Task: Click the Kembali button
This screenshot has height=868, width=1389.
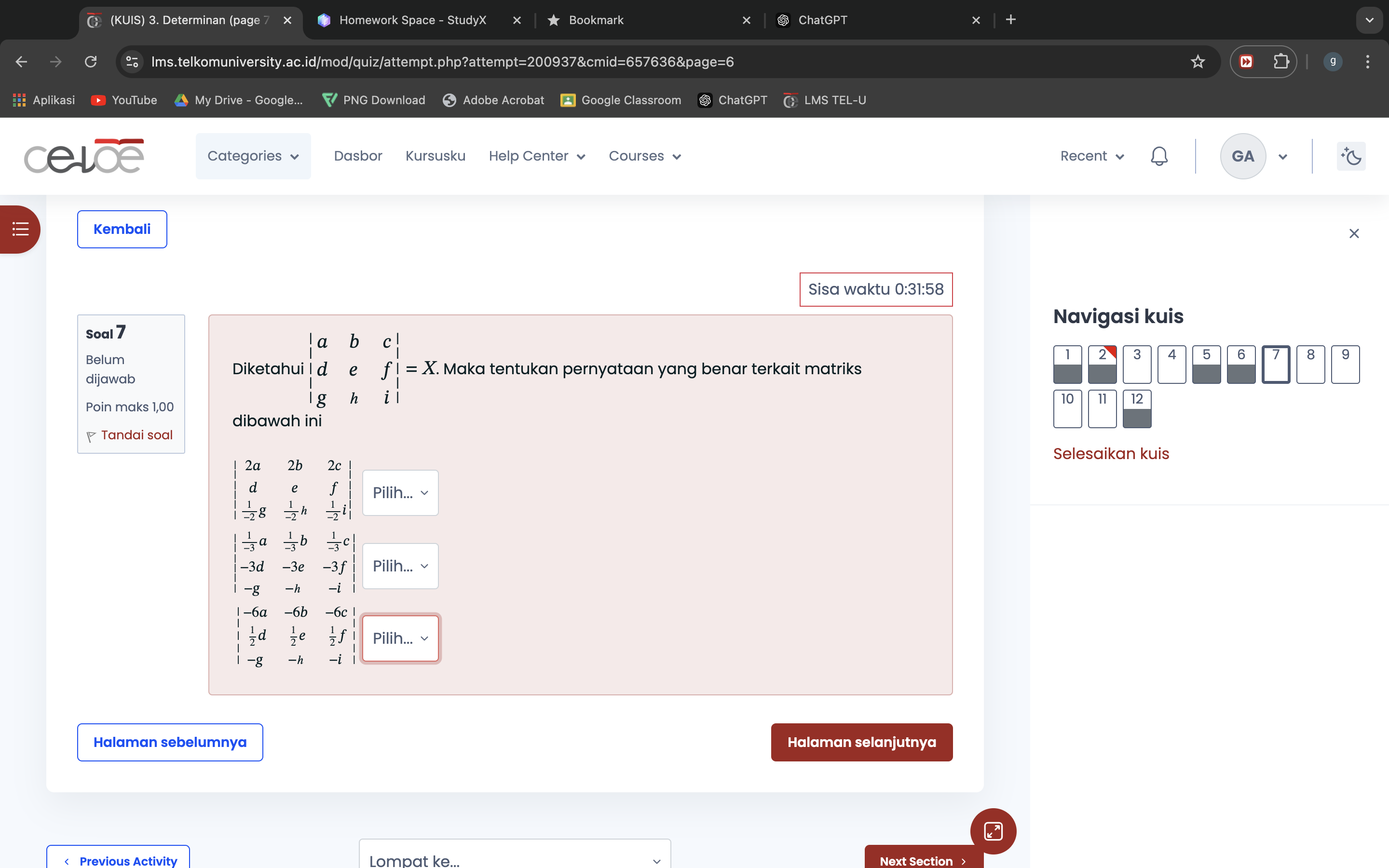Action: click(122, 229)
